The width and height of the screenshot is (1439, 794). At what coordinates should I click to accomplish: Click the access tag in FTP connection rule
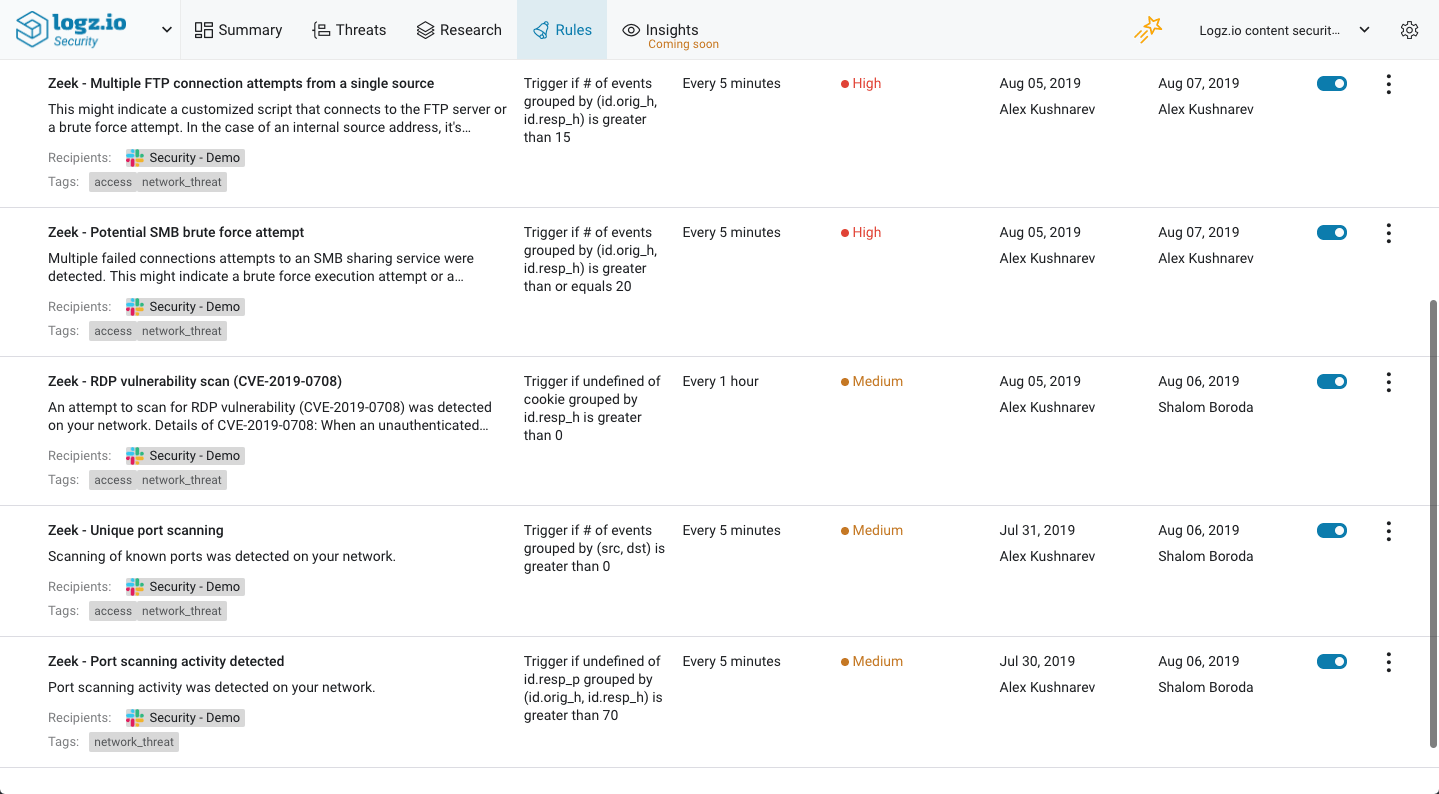[113, 182]
